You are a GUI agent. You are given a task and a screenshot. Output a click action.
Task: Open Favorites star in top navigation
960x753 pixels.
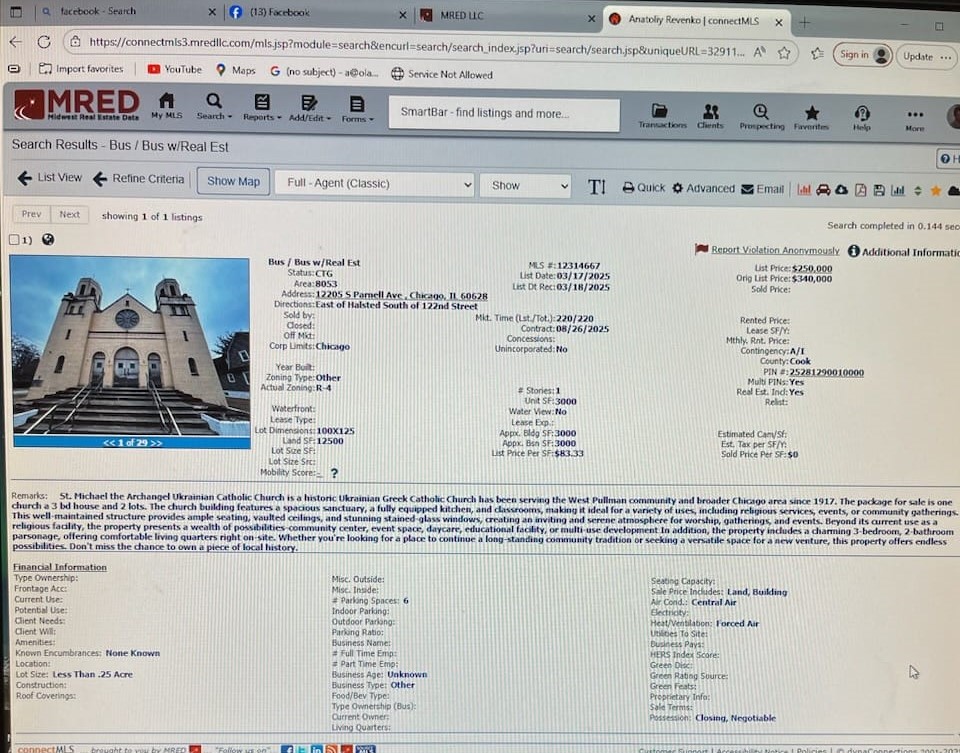pos(811,114)
